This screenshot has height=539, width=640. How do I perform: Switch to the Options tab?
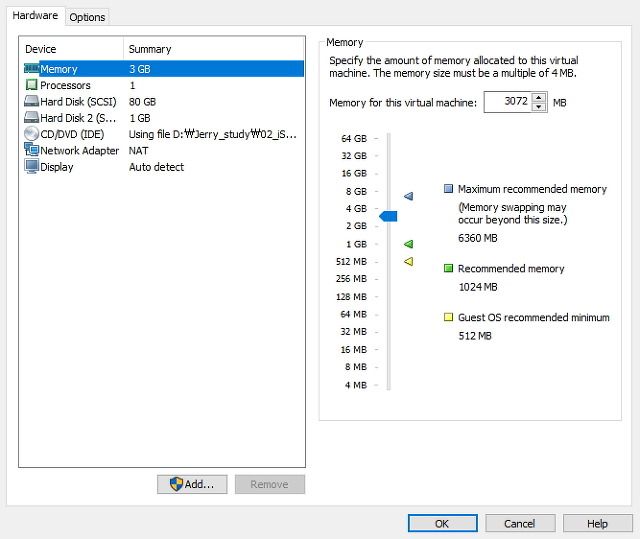(x=87, y=17)
